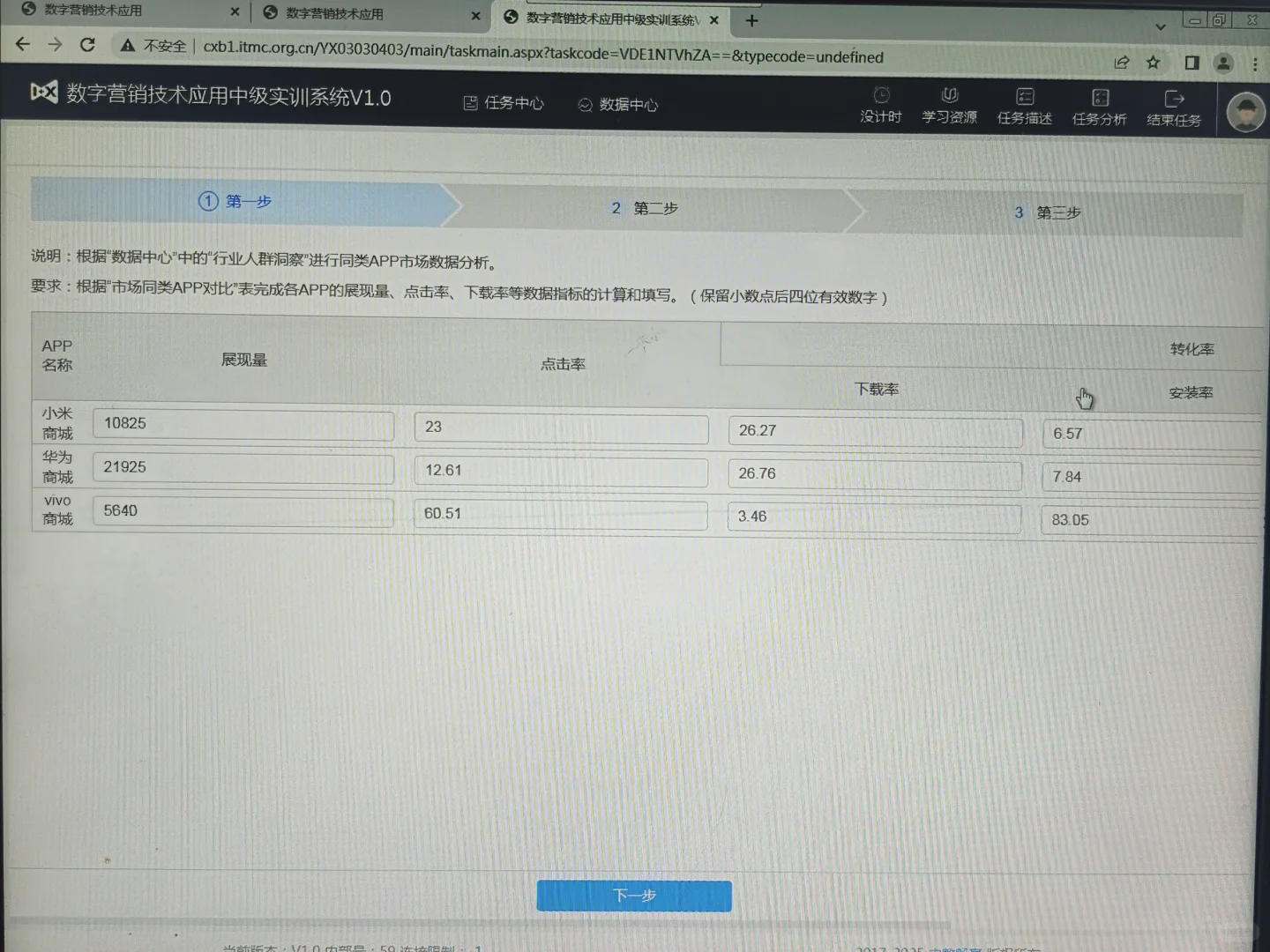Click 结束任务 to end task
This screenshot has width=1270, height=952.
click(1174, 108)
